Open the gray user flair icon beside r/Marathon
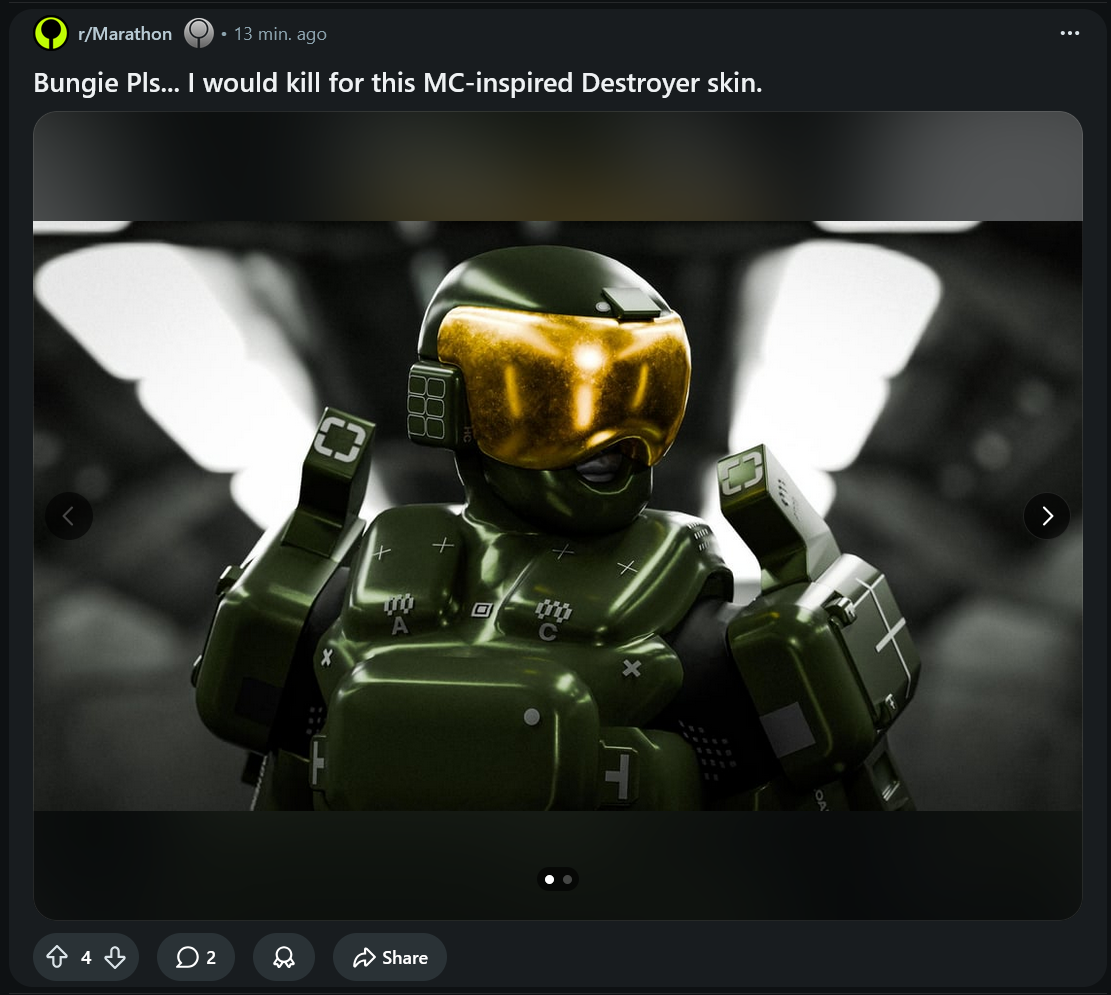1111x995 pixels. coord(199,33)
